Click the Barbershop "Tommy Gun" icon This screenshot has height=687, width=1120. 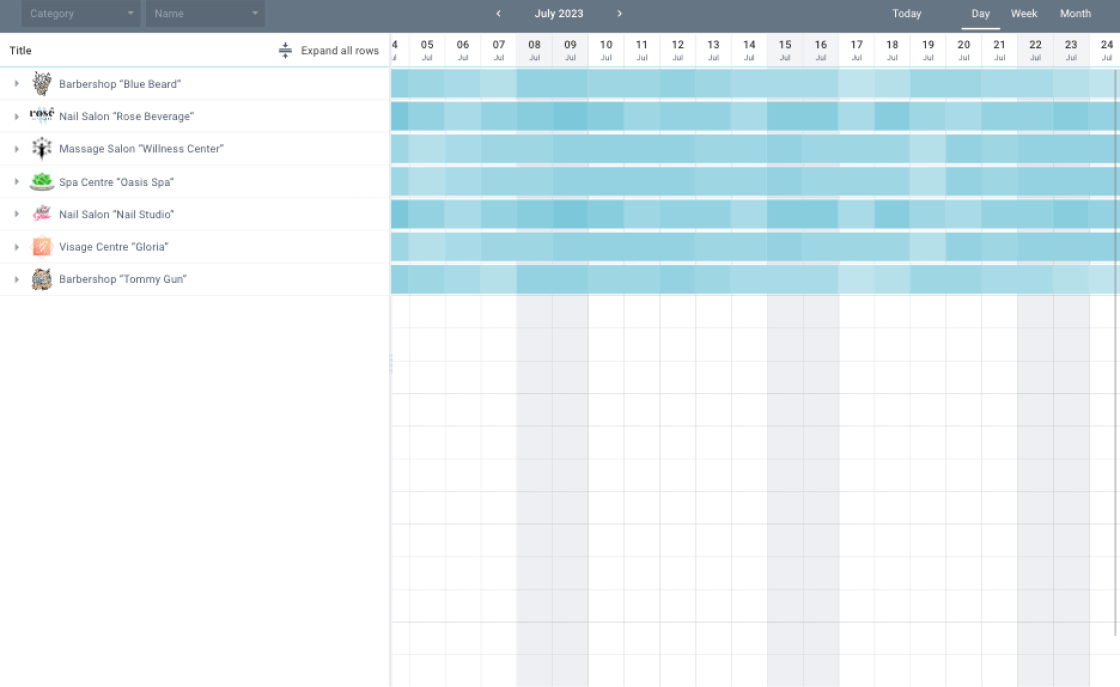click(41, 279)
